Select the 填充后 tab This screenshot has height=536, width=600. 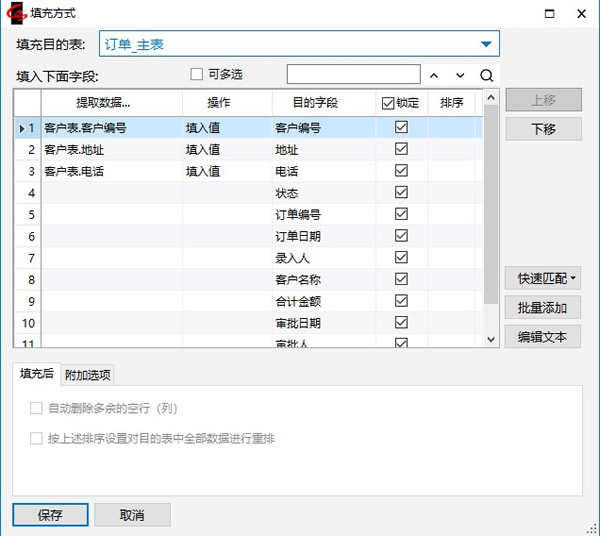click(37, 374)
